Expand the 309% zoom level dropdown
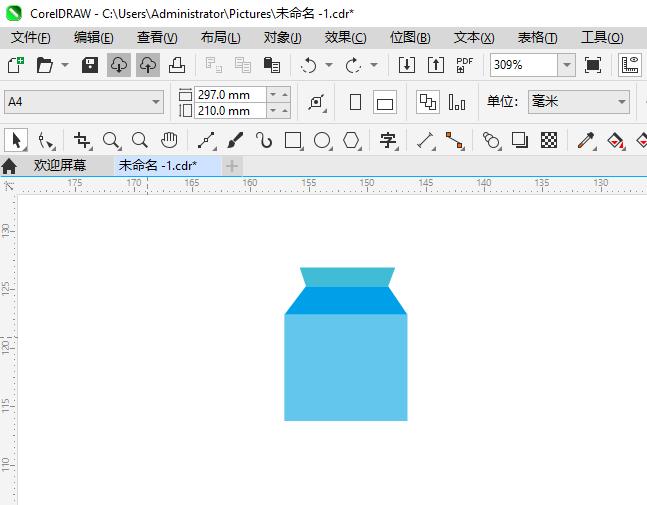 [x=567, y=65]
